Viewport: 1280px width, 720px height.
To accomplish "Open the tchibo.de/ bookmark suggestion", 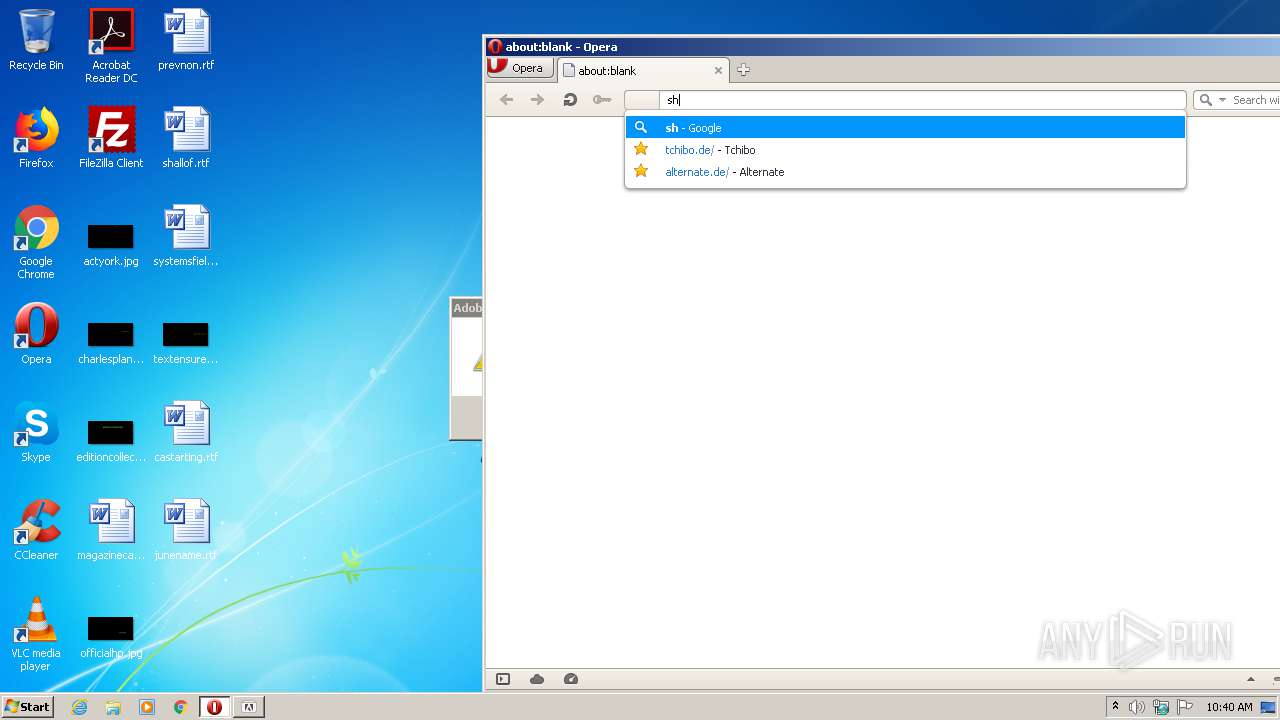I will tap(905, 150).
